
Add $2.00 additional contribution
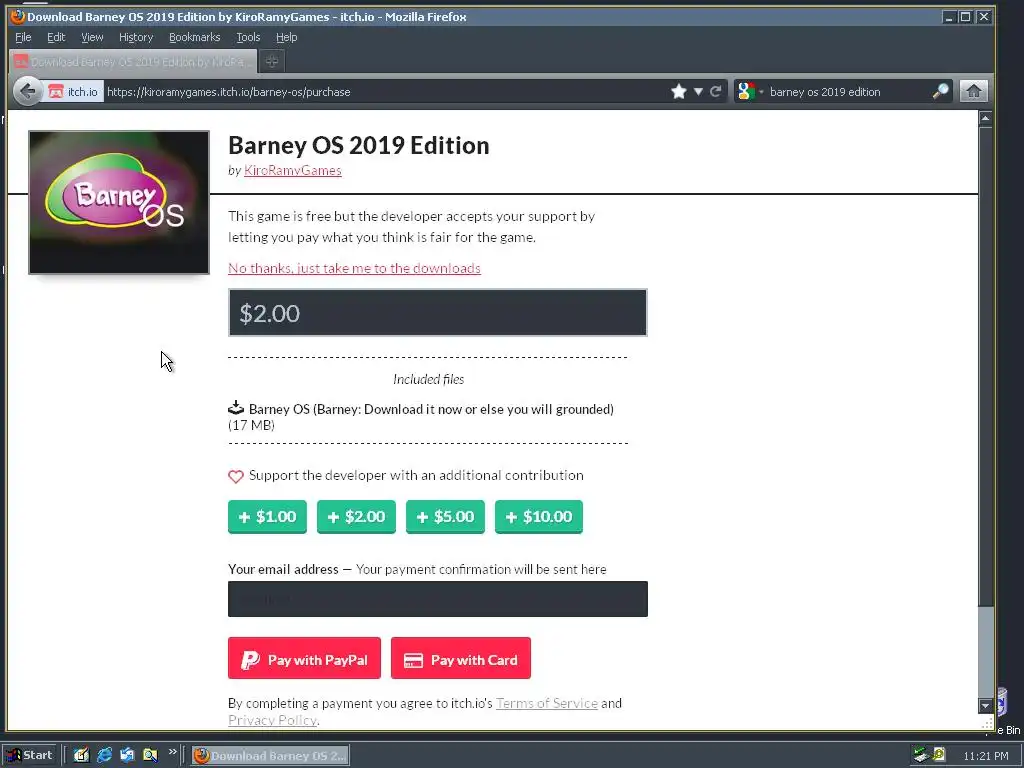click(x=356, y=517)
